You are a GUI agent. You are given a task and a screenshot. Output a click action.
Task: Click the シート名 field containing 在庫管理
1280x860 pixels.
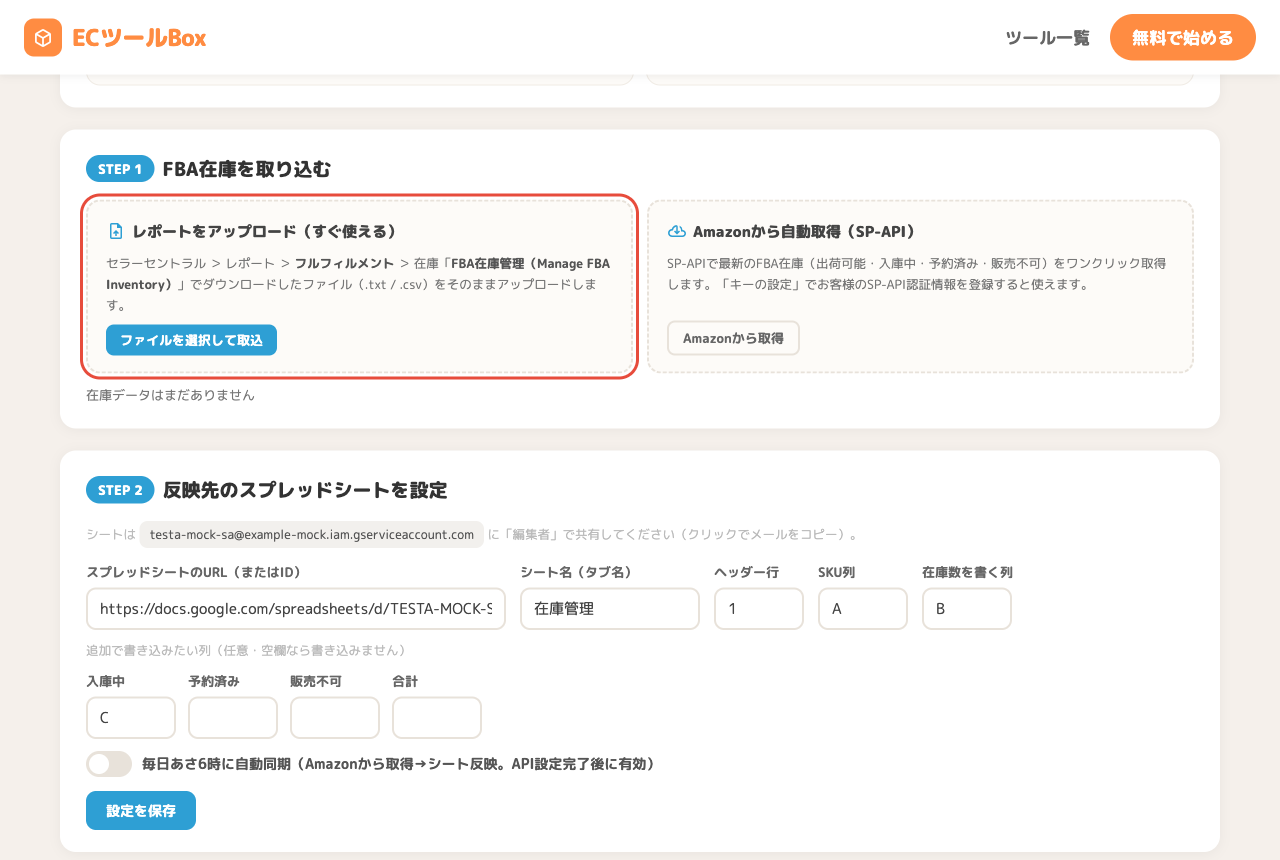coord(610,608)
